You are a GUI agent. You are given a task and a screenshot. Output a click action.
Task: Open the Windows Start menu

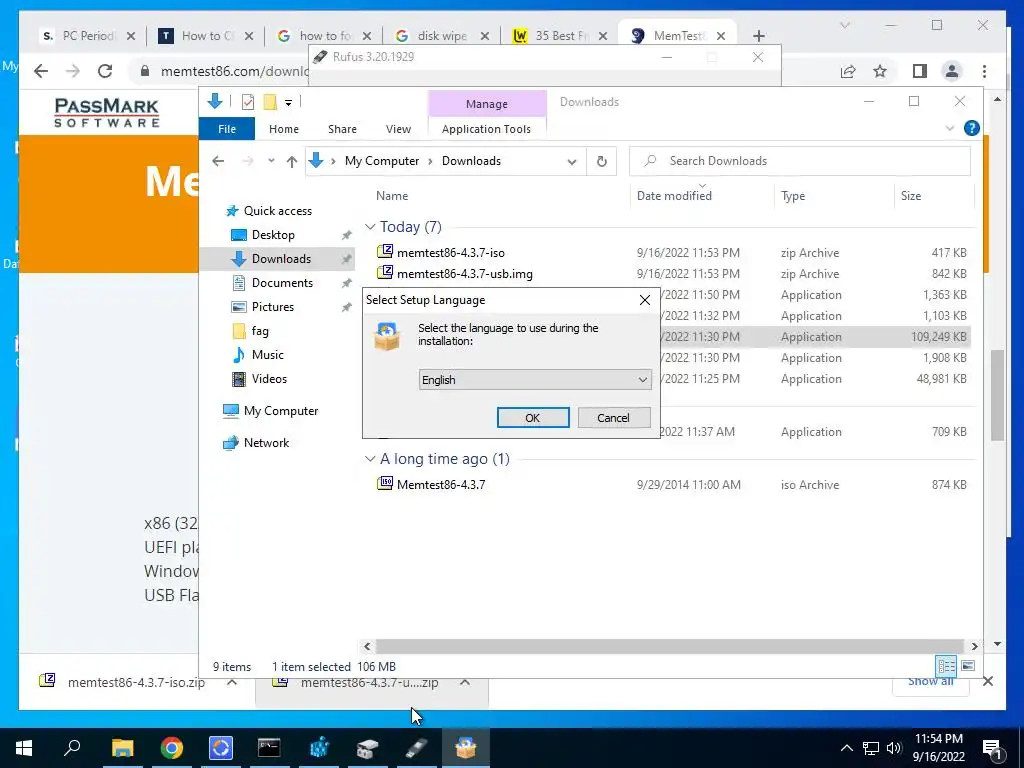coord(24,748)
